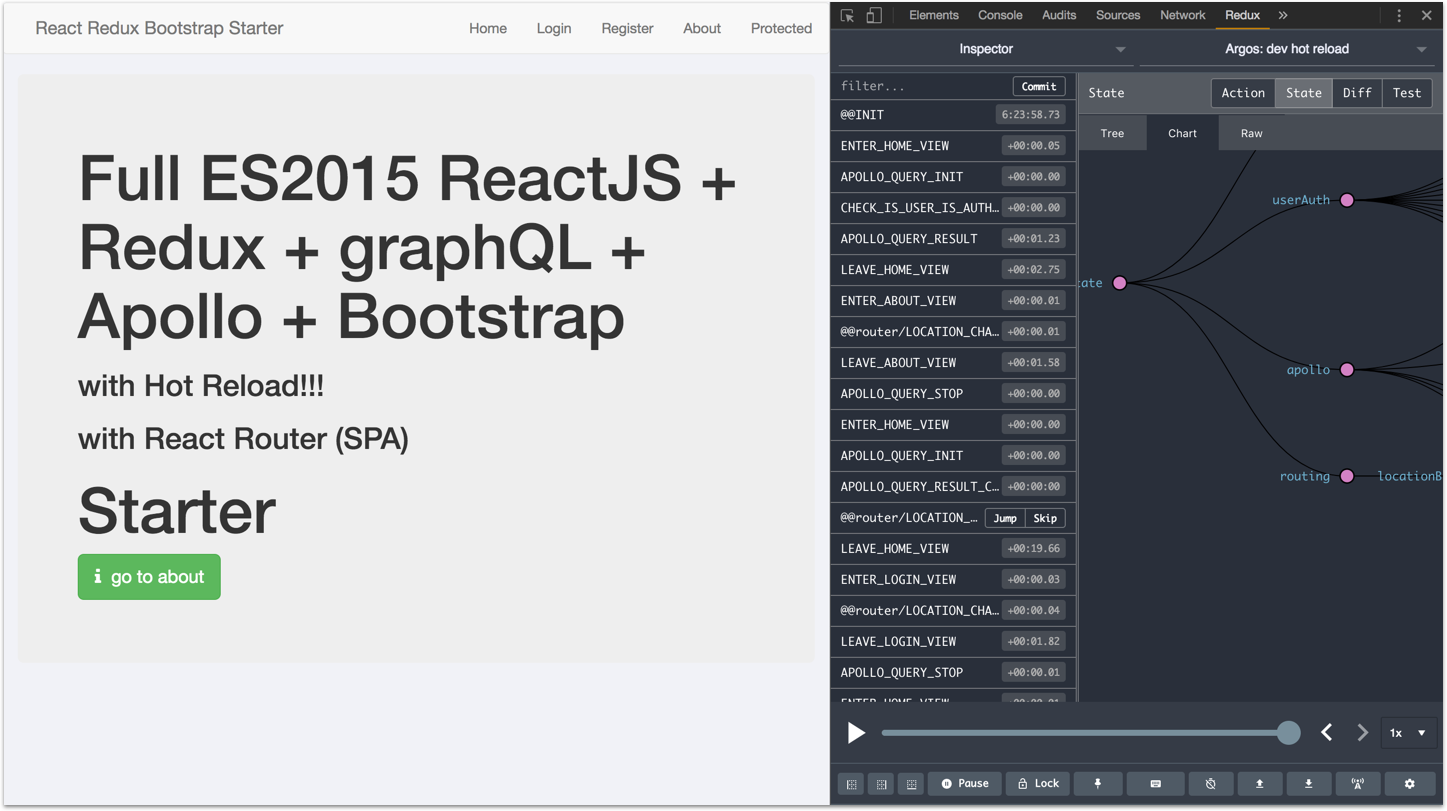Open remote monitoring antenna icon
The width and height of the screenshot is (1447, 811).
[1357, 784]
